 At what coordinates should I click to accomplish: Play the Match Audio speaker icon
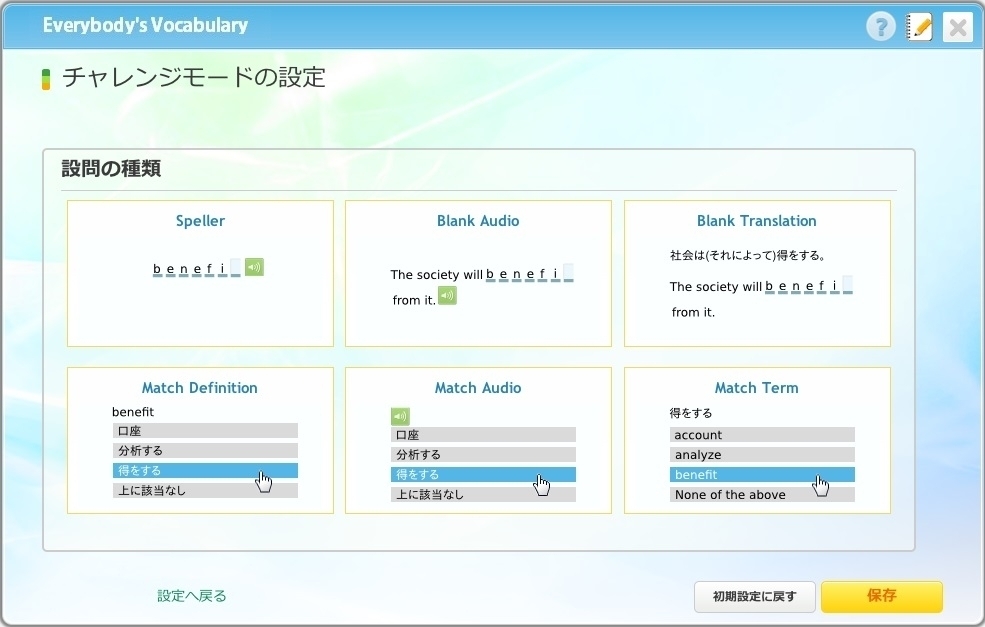400,416
